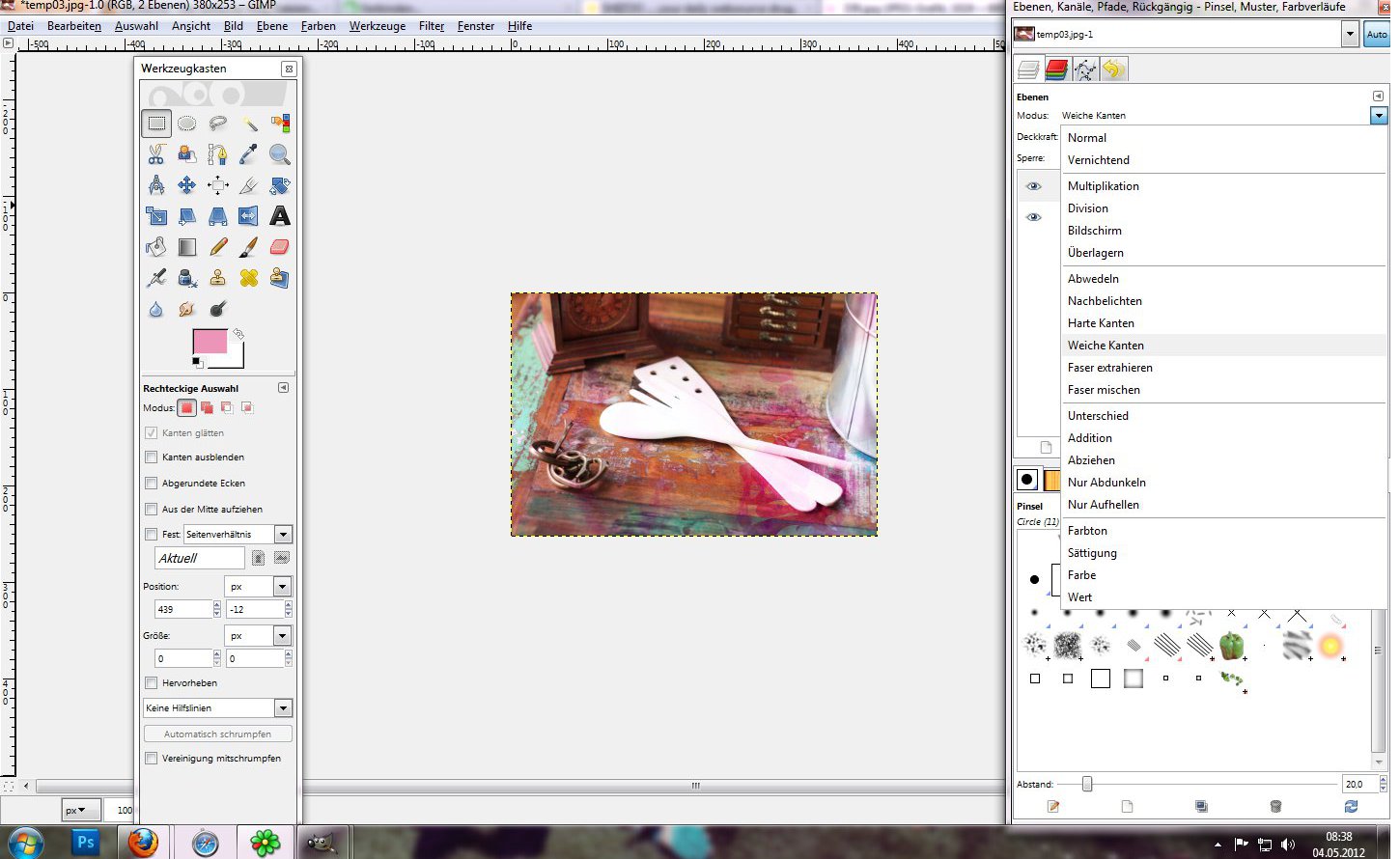Choose Multiplikation from the mode list
1400x859 pixels.
point(1103,186)
